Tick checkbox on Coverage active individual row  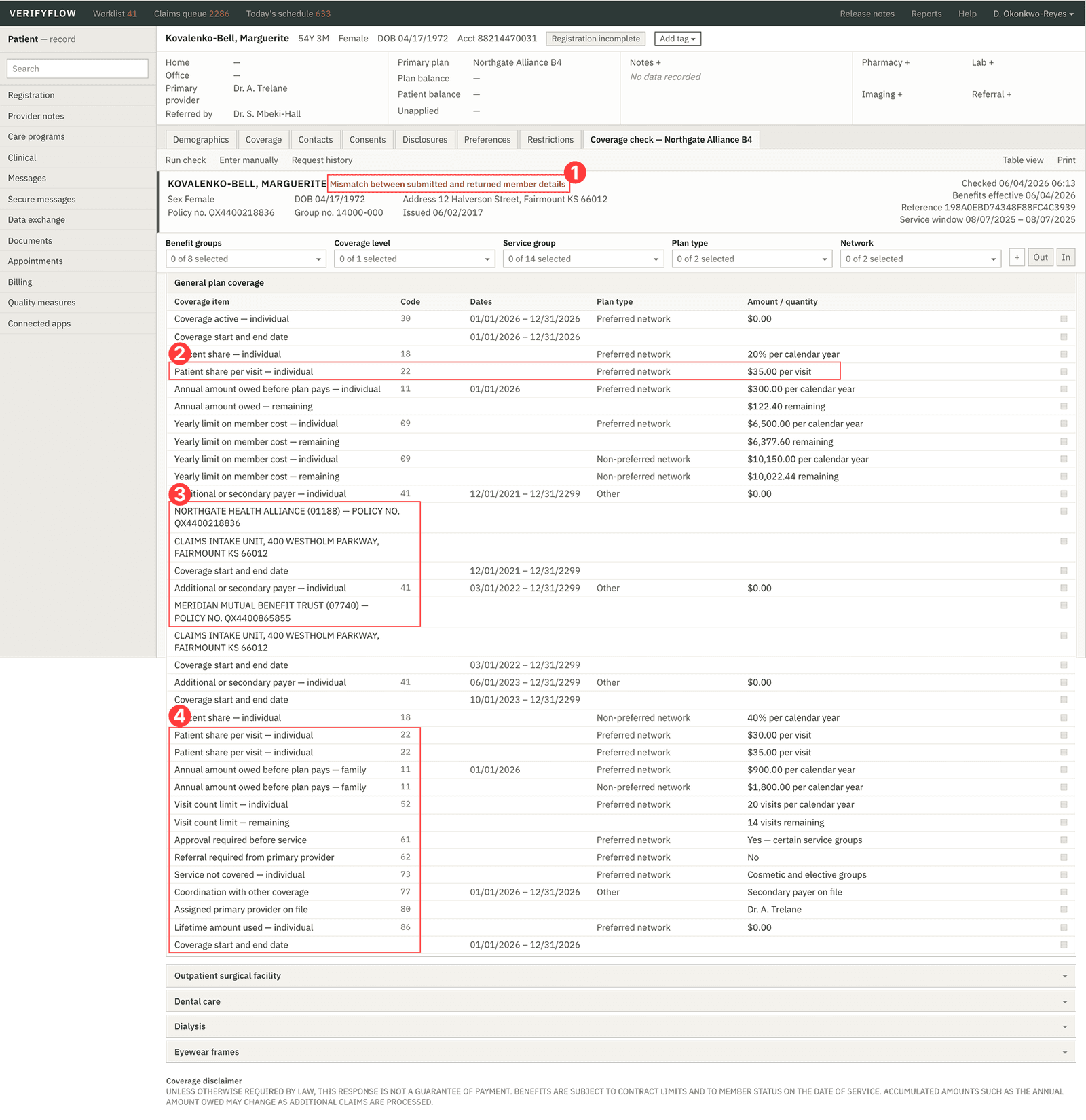(1064, 319)
